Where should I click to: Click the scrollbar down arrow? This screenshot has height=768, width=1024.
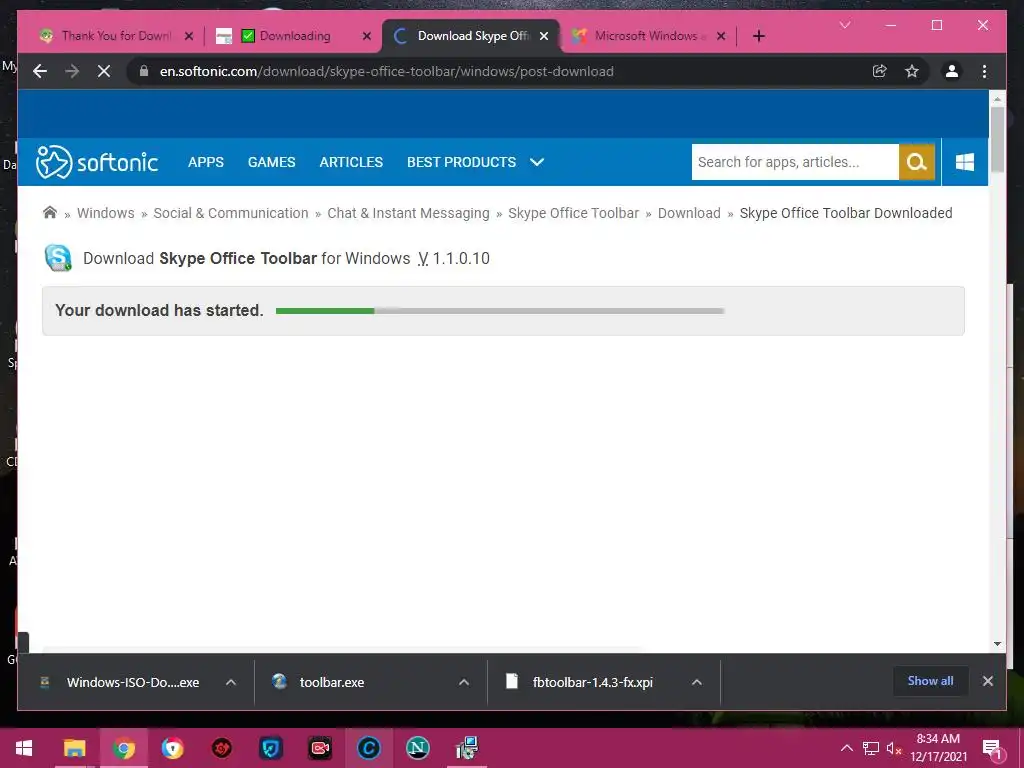click(x=997, y=643)
